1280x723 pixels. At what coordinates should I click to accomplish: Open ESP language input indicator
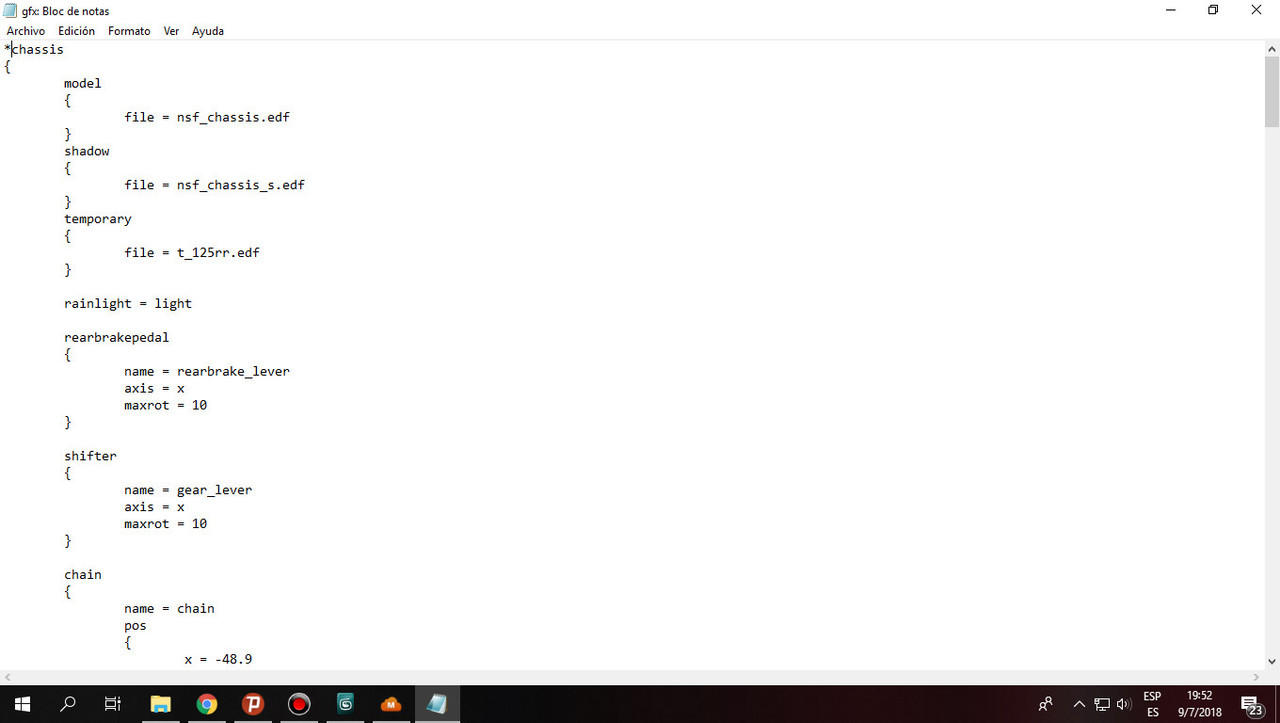(1152, 704)
